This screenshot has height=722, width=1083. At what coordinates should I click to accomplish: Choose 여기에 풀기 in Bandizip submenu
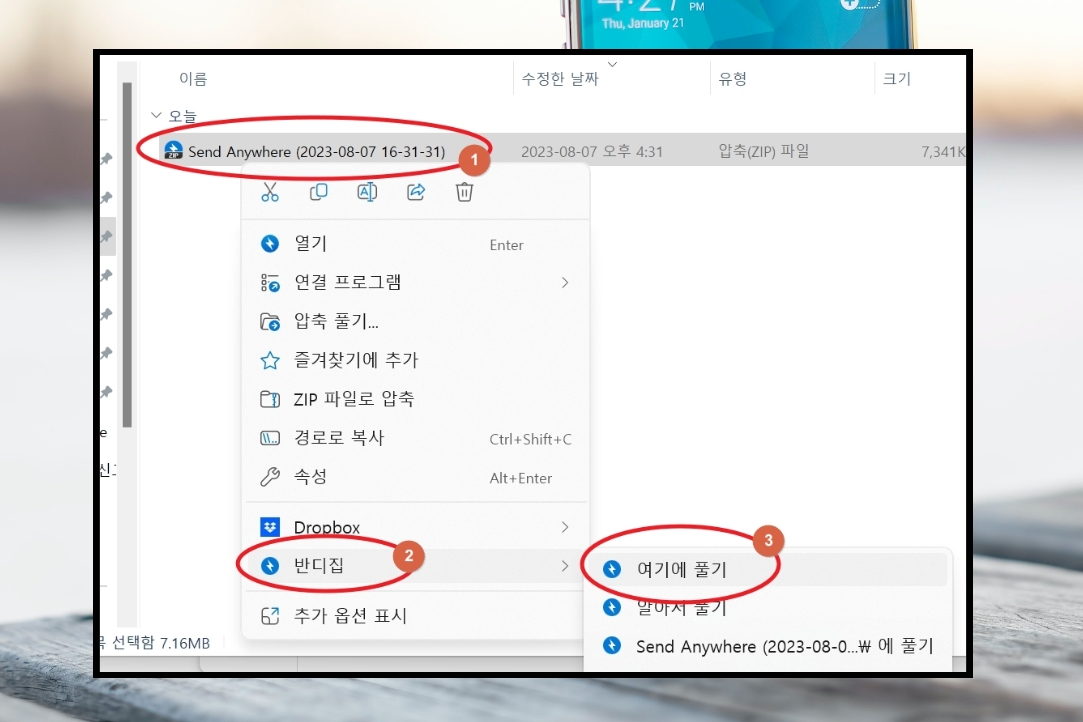(768, 569)
